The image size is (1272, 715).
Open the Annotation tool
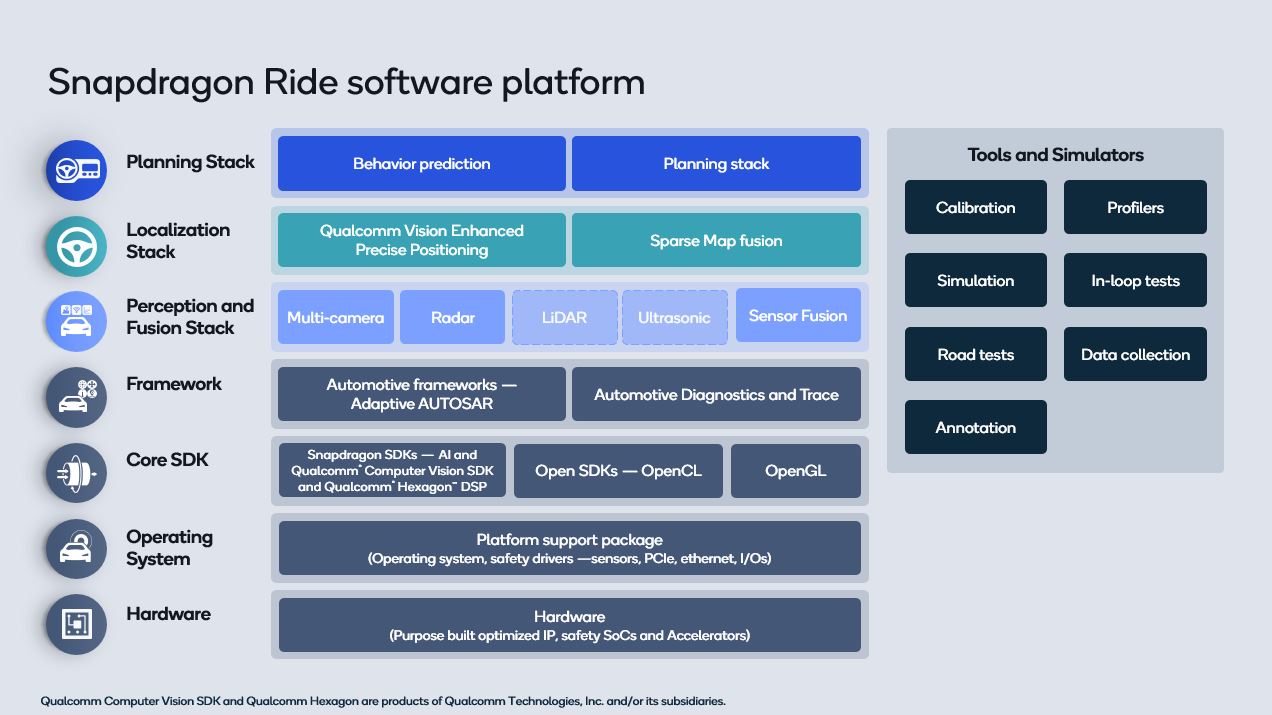(975, 427)
